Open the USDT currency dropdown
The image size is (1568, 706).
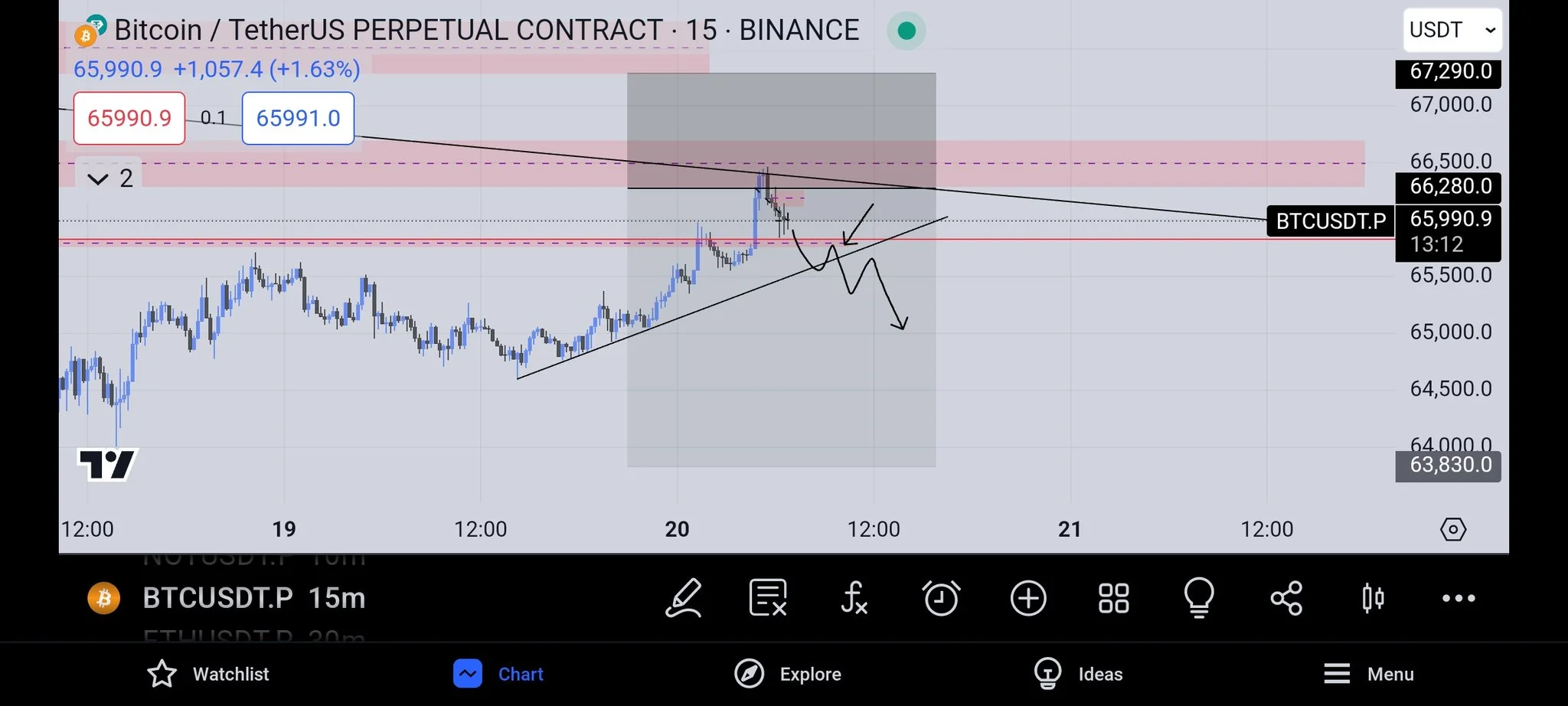click(x=1452, y=30)
